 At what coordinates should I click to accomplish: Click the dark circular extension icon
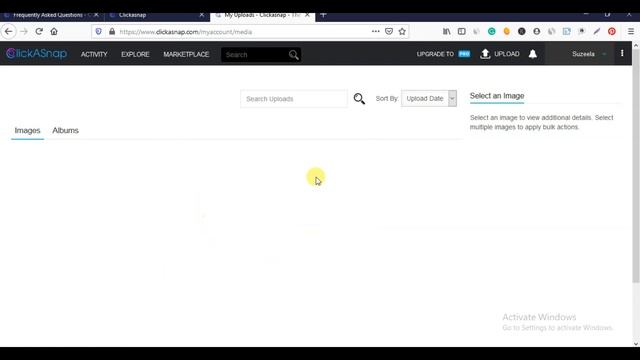pyautogui.click(x=522, y=31)
